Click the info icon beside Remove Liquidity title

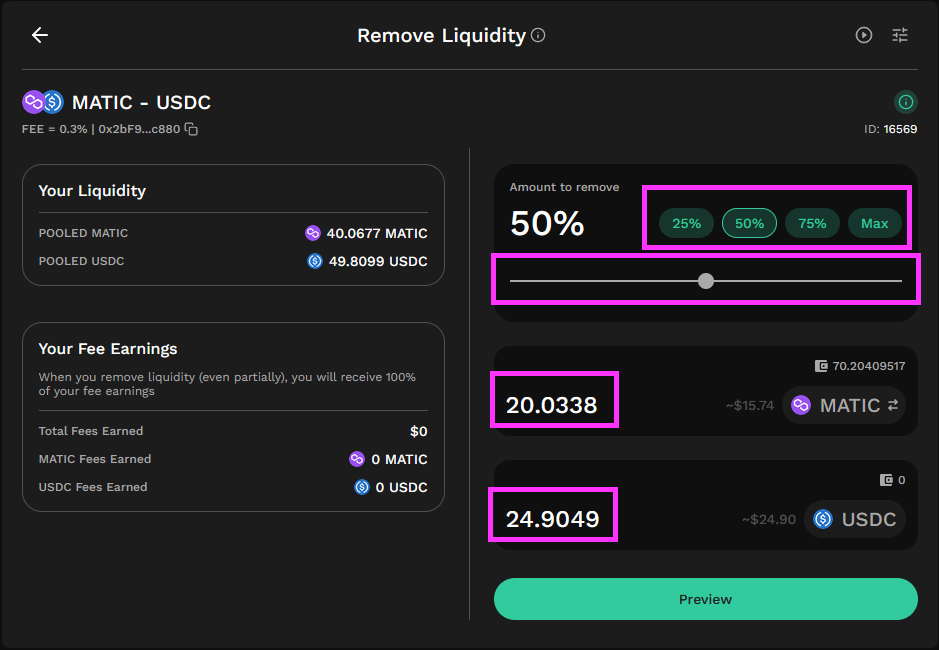pos(538,35)
